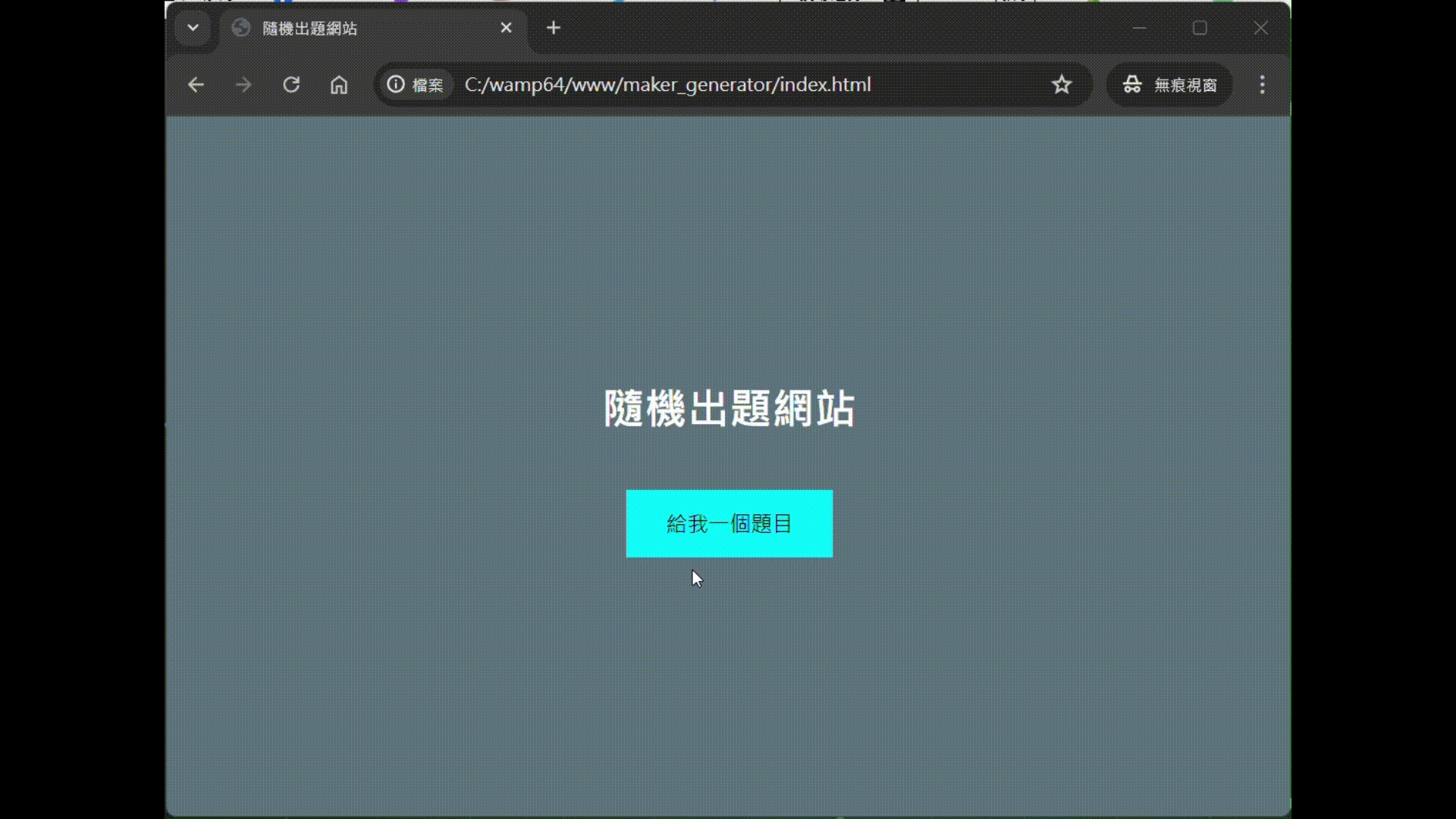Close the 隨機出題網站 tab
The image size is (1456, 819).
tap(506, 28)
